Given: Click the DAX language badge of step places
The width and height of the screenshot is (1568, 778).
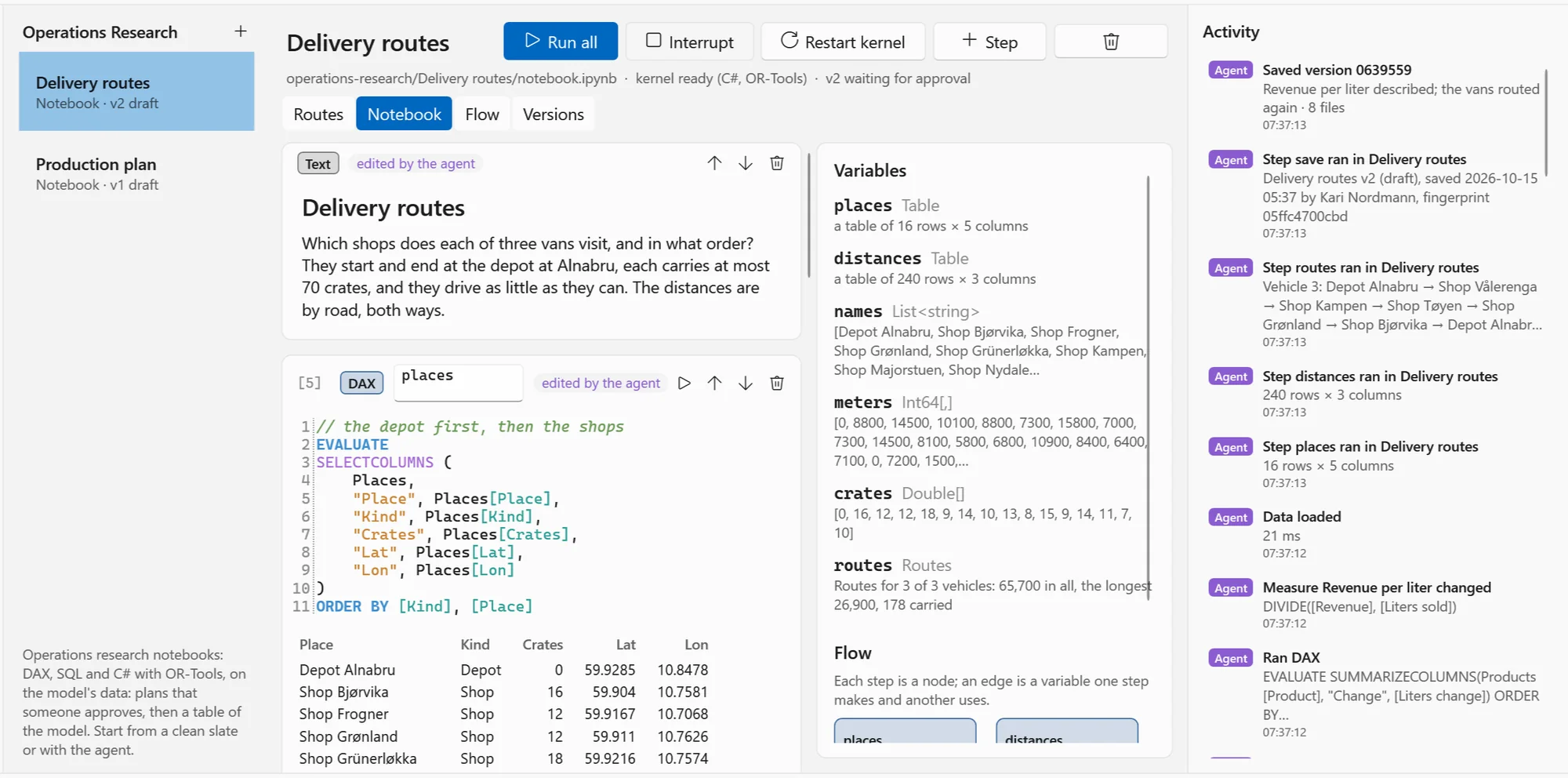Looking at the screenshot, I should [x=361, y=384].
